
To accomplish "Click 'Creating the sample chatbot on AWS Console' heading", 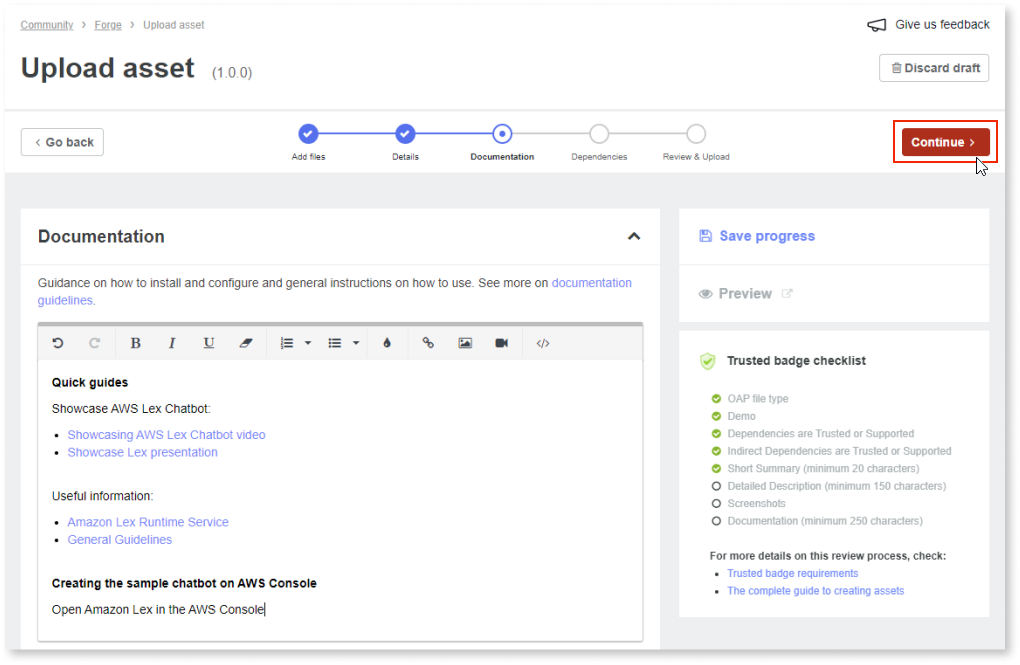I will (184, 584).
